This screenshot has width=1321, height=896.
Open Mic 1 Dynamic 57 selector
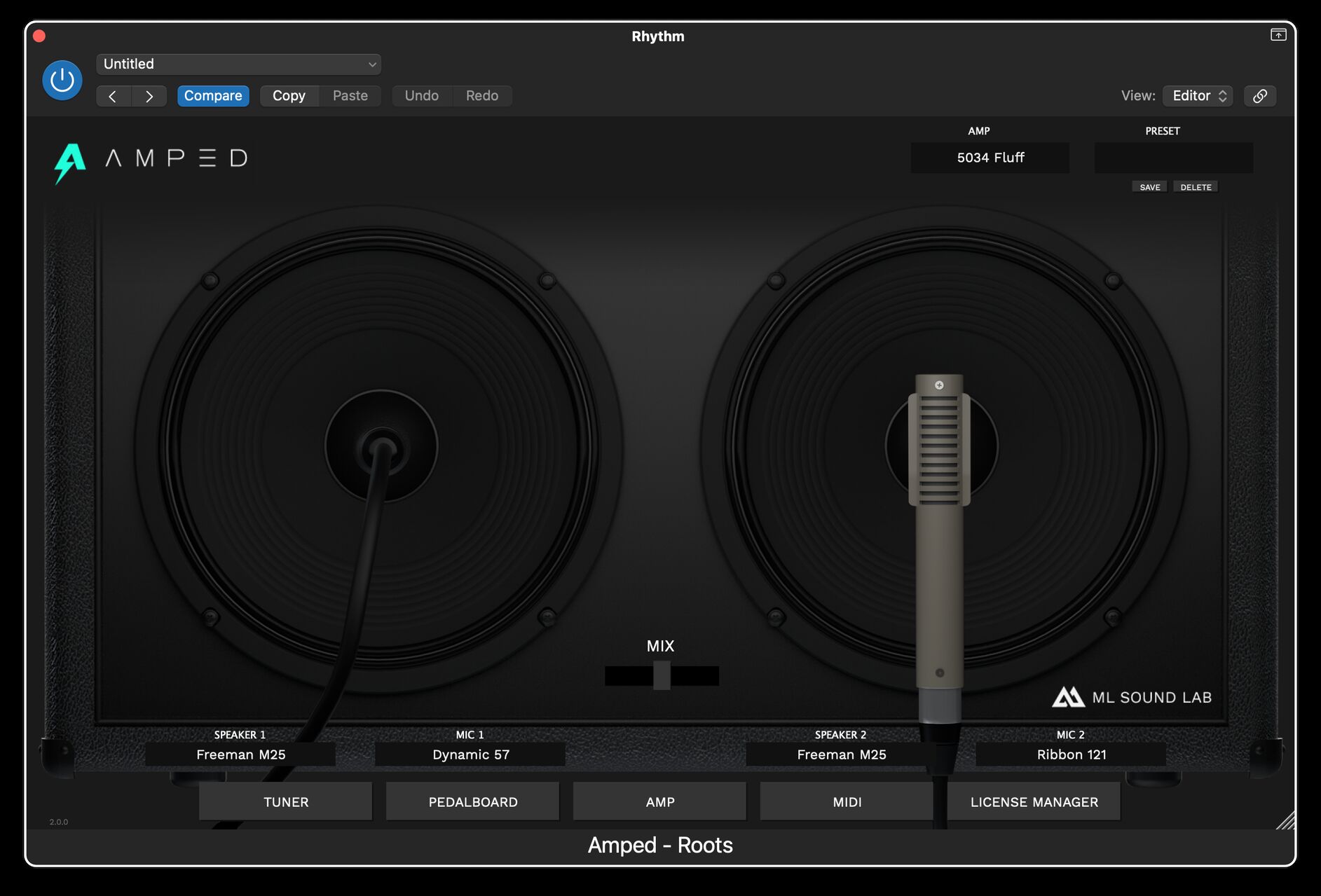[470, 754]
